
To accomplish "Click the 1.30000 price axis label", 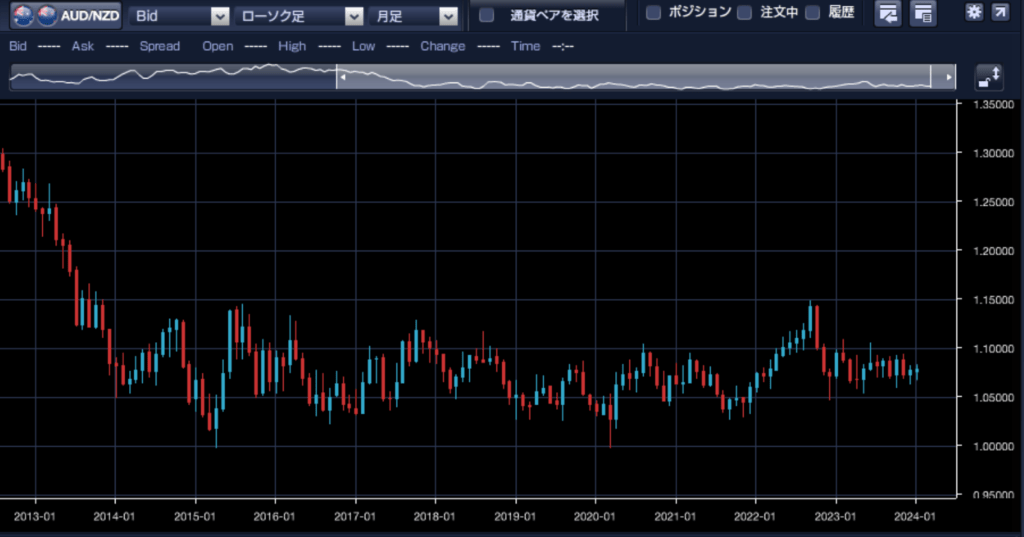I will [993, 153].
